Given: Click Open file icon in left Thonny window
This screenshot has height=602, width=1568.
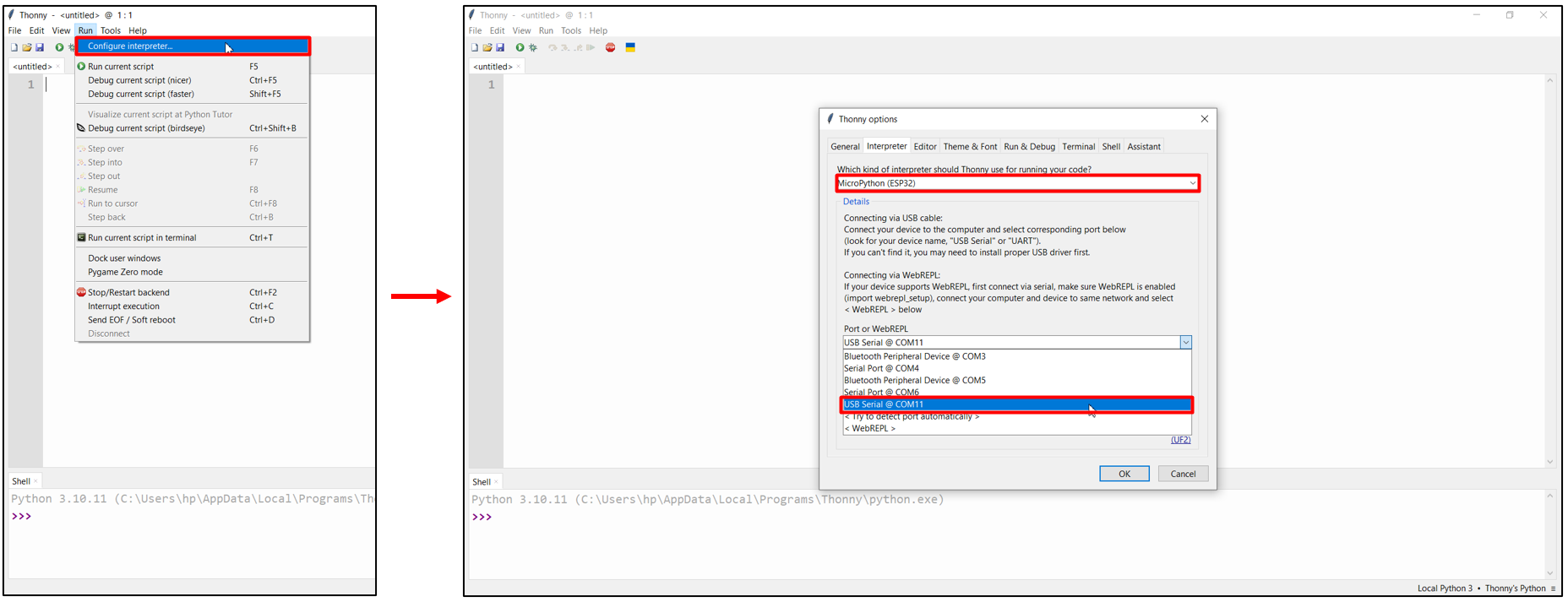Looking at the screenshot, I should click(x=27, y=47).
